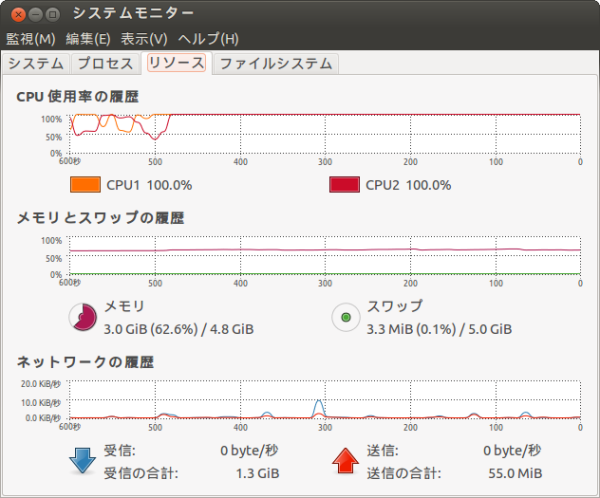Click the network history graph
The image size is (600, 498).
pyautogui.click(x=325, y=400)
